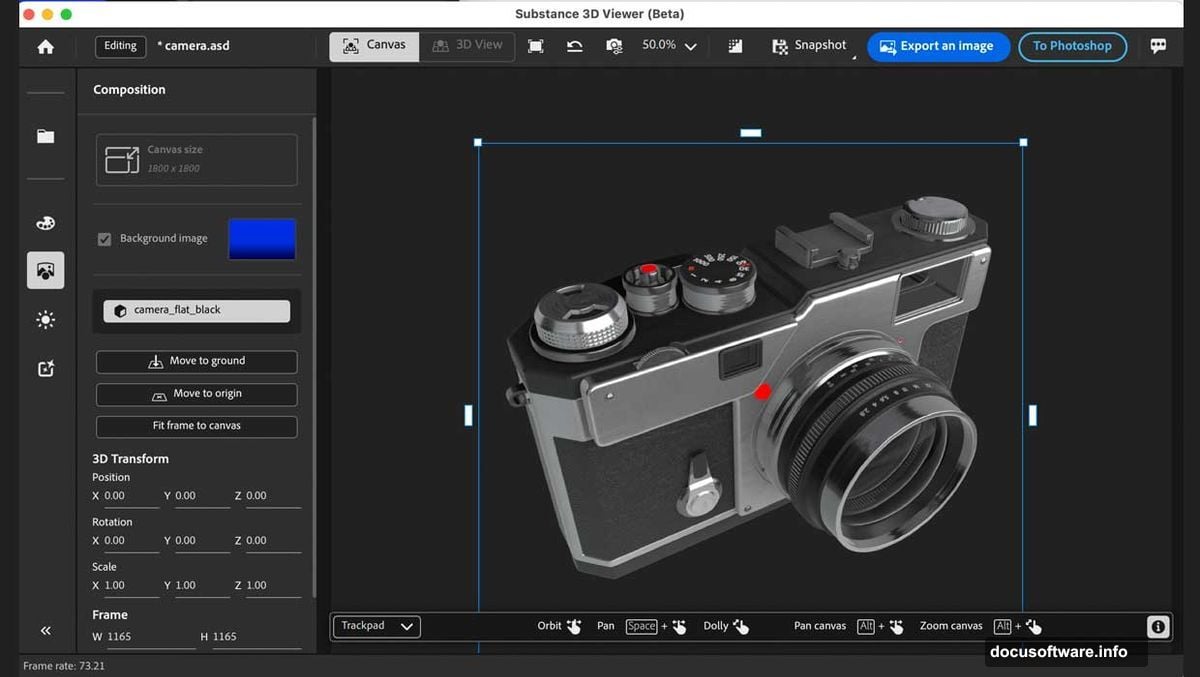The image size is (1200, 677).
Task: Click the Home icon
Action: [45, 47]
